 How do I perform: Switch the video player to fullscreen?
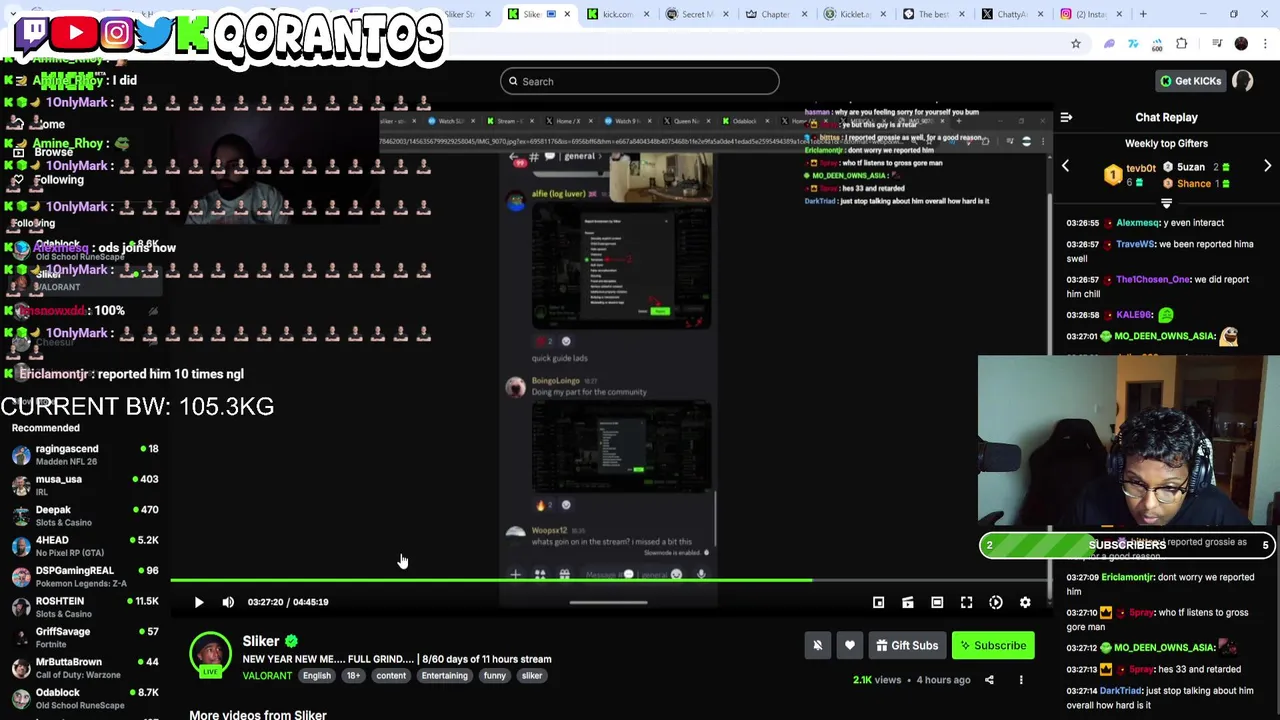click(x=966, y=602)
